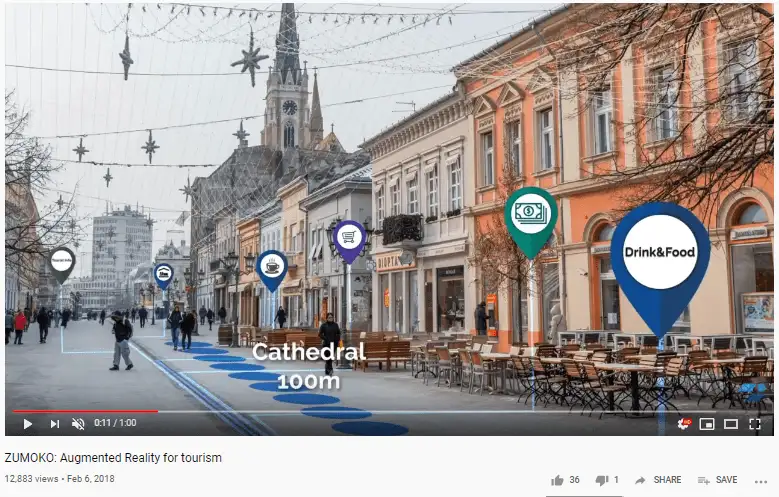Screen dimensions: 779x497
Task: Like the video with thumbs up
Action: (x=558, y=480)
